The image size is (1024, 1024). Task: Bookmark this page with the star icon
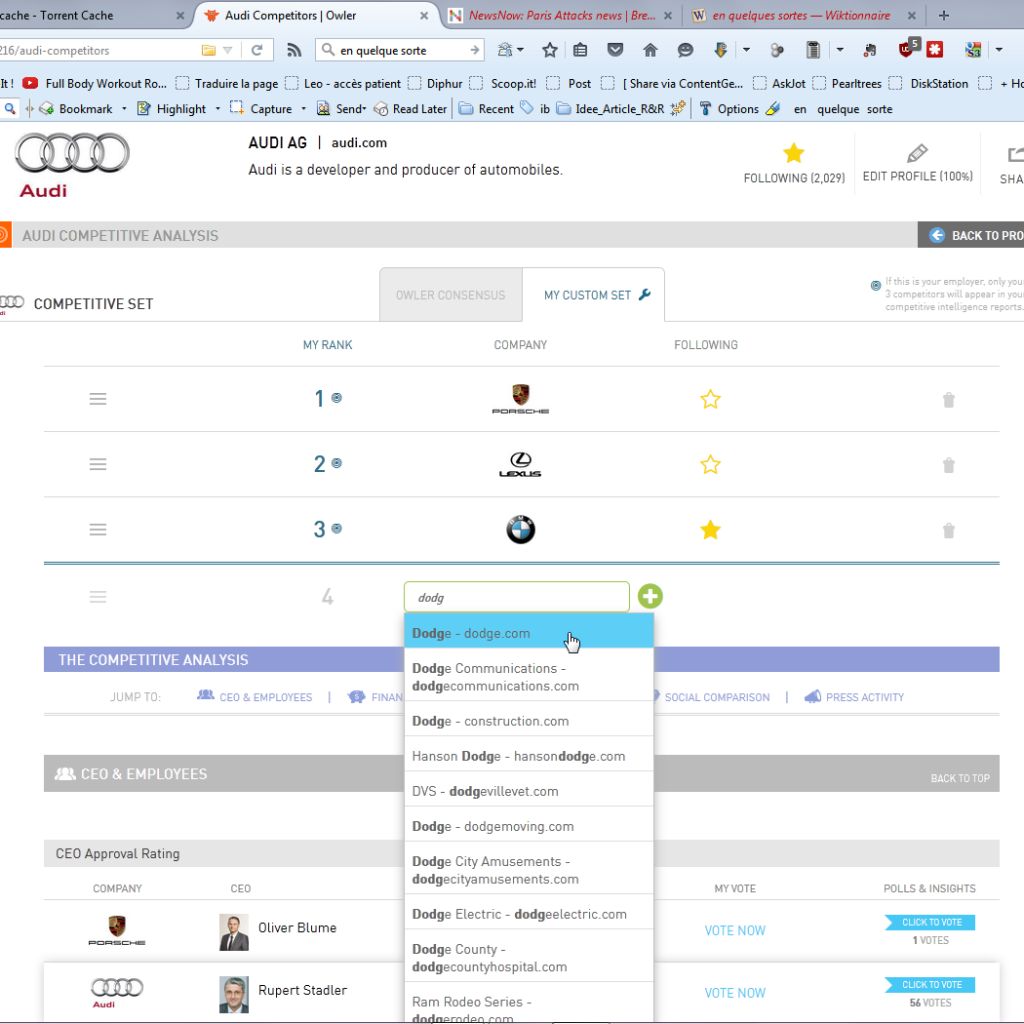(550, 50)
